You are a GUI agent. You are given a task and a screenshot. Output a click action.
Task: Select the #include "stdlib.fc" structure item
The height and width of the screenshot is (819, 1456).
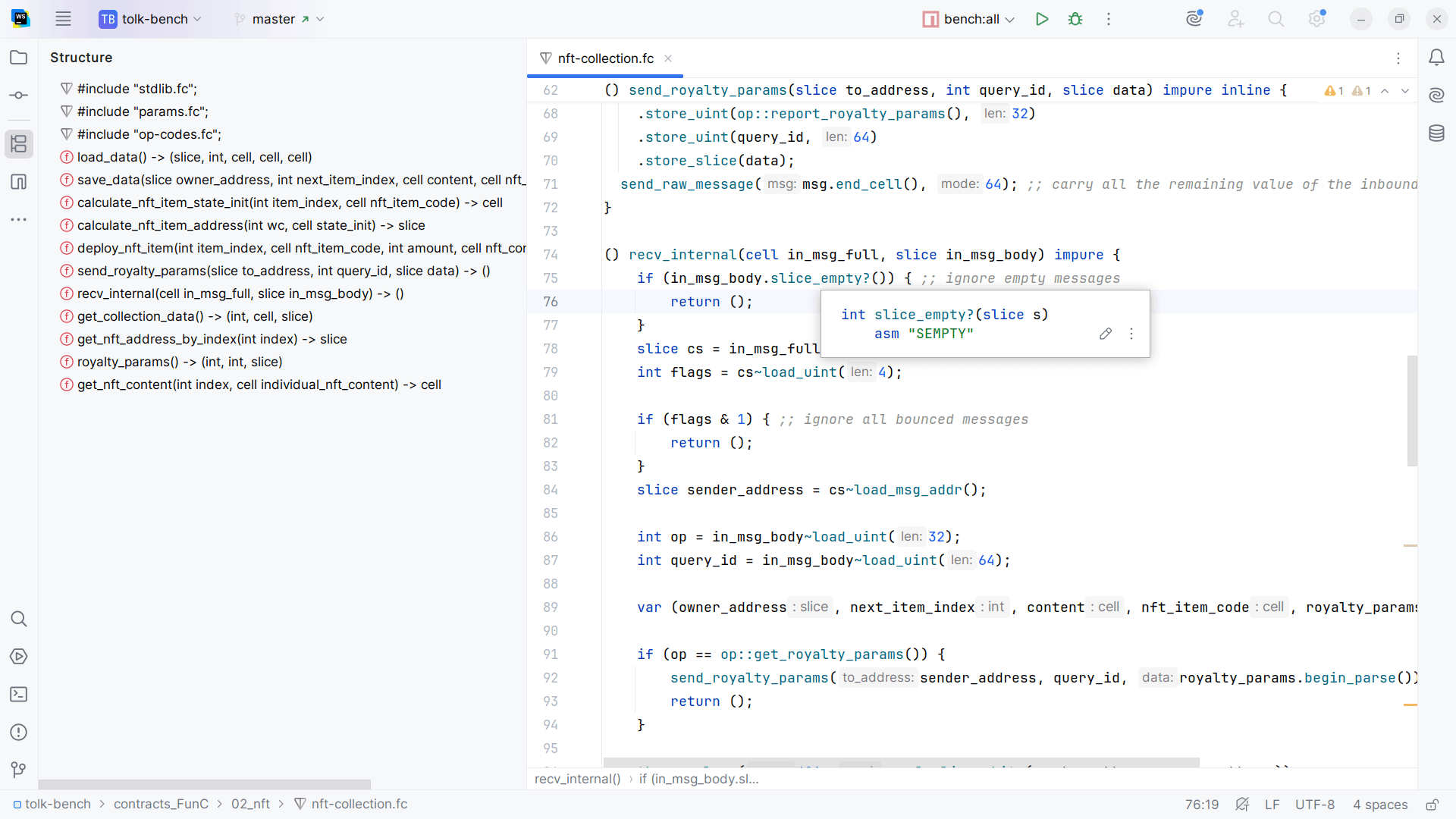129,89
